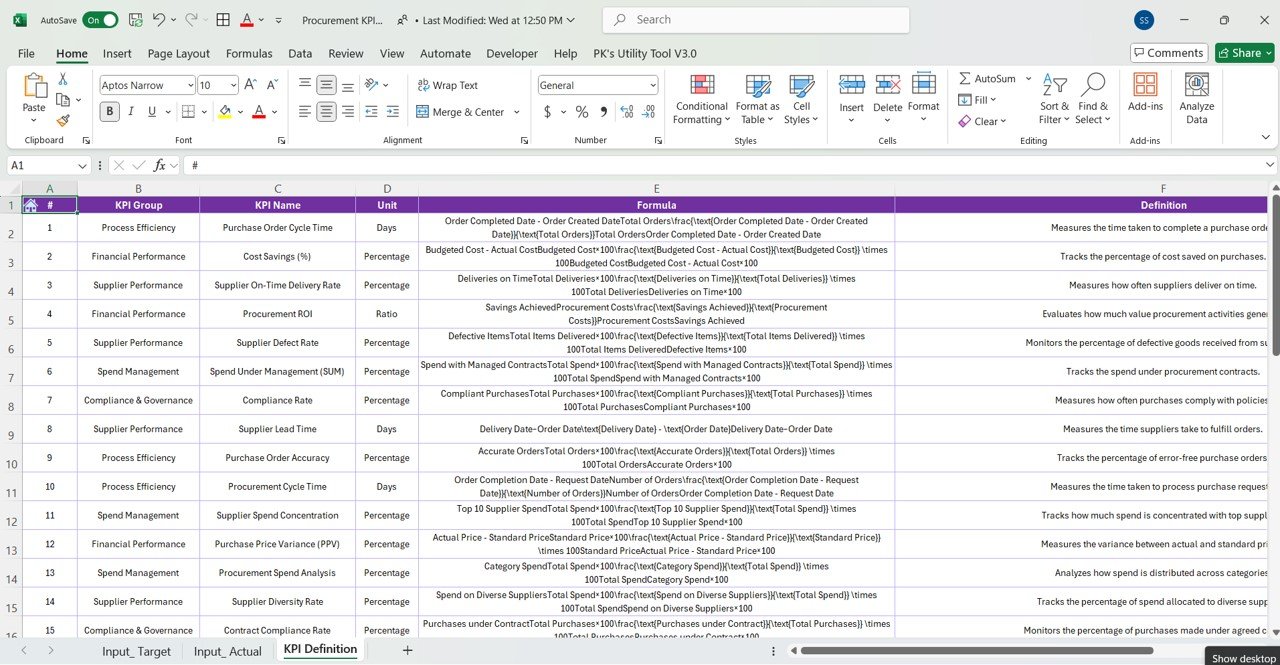Switch to the Formulas ribbon tab

pos(249,53)
